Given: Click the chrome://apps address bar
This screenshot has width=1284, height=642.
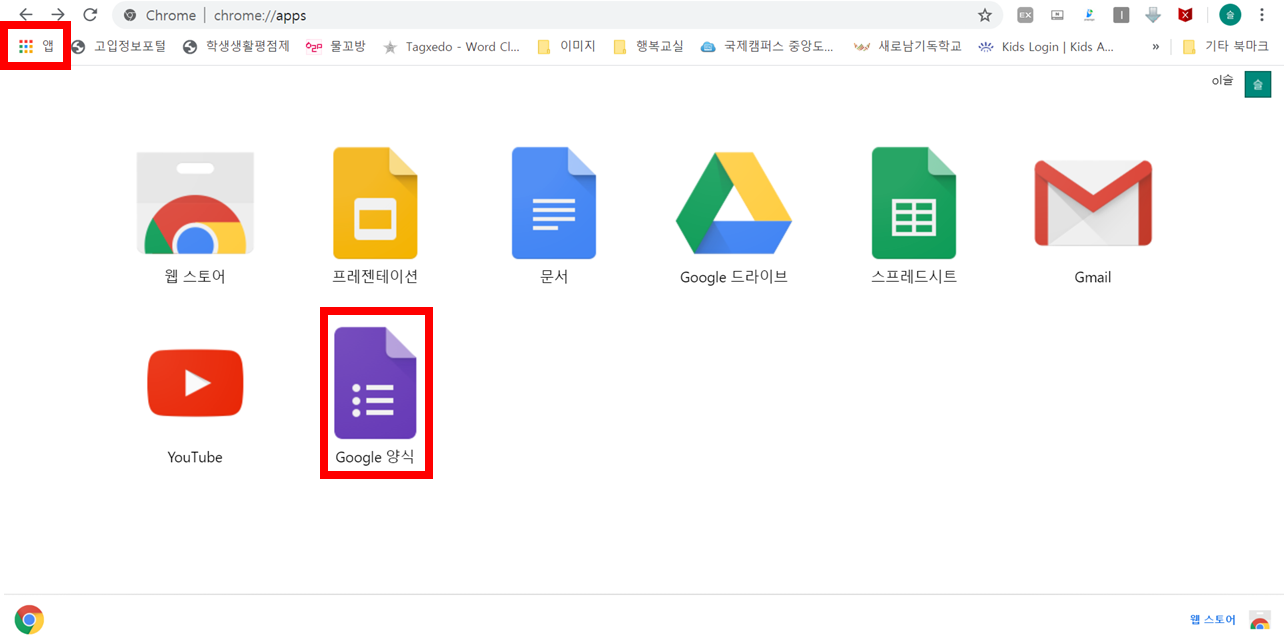Looking at the screenshot, I should click(555, 15).
